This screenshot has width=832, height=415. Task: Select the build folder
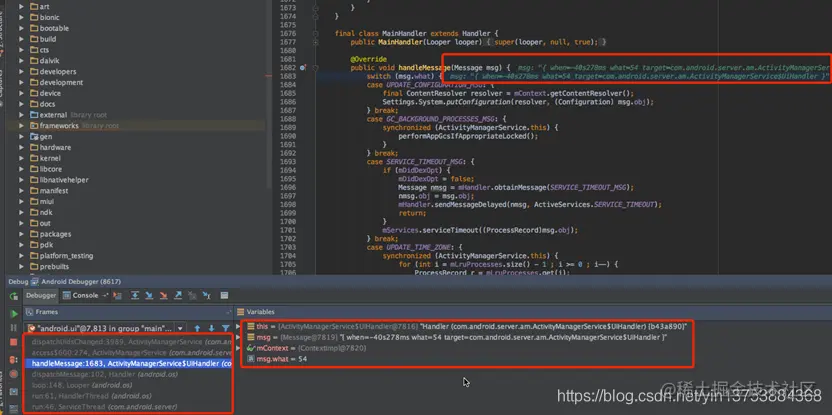tap(43, 39)
